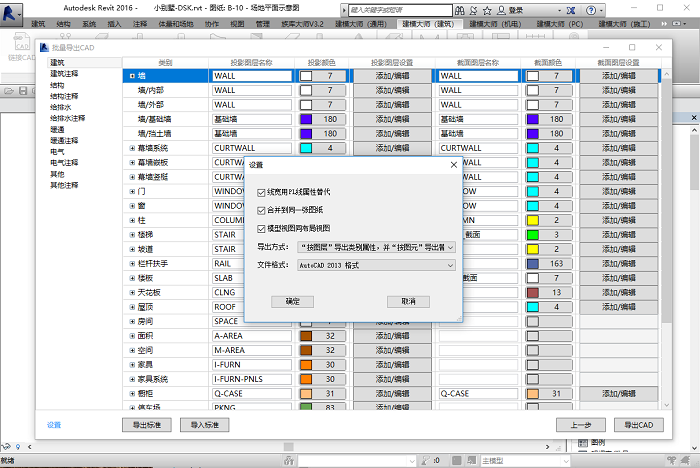Toggle the 模型视图同布局视图 checkbox
The width and height of the screenshot is (700, 468).
click(261, 229)
